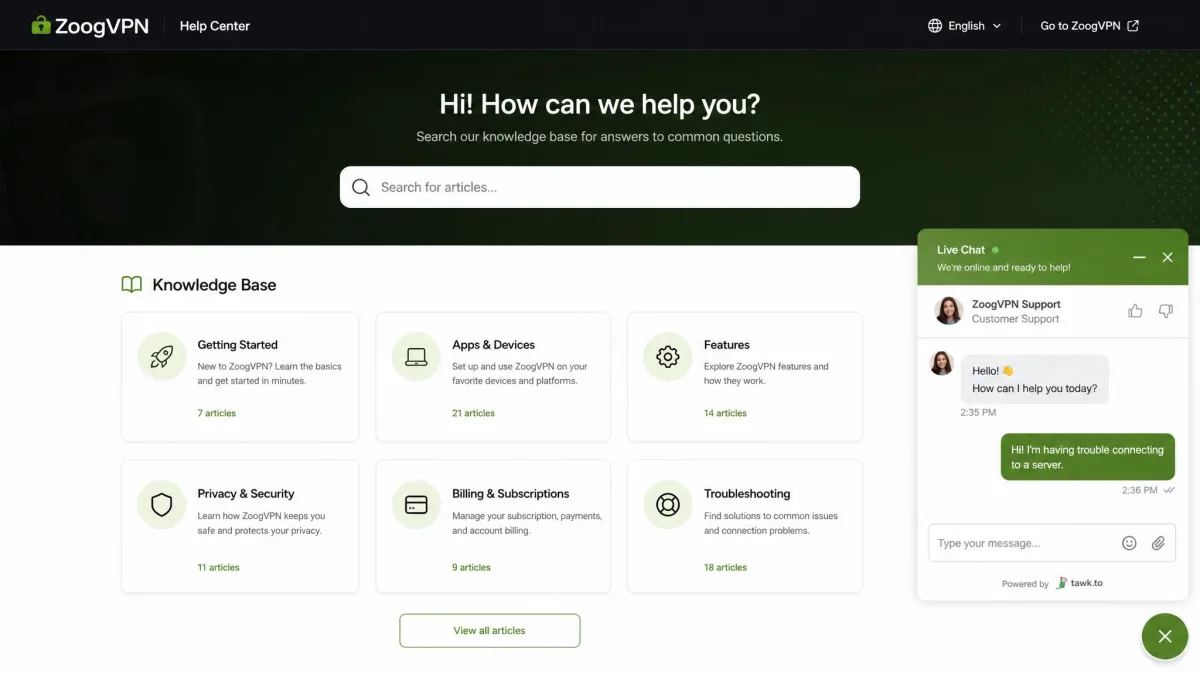Image resolution: width=1200 pixels, height=675 pixels.
Task: Open the 11 articles link
Action: tap(218, 567)
